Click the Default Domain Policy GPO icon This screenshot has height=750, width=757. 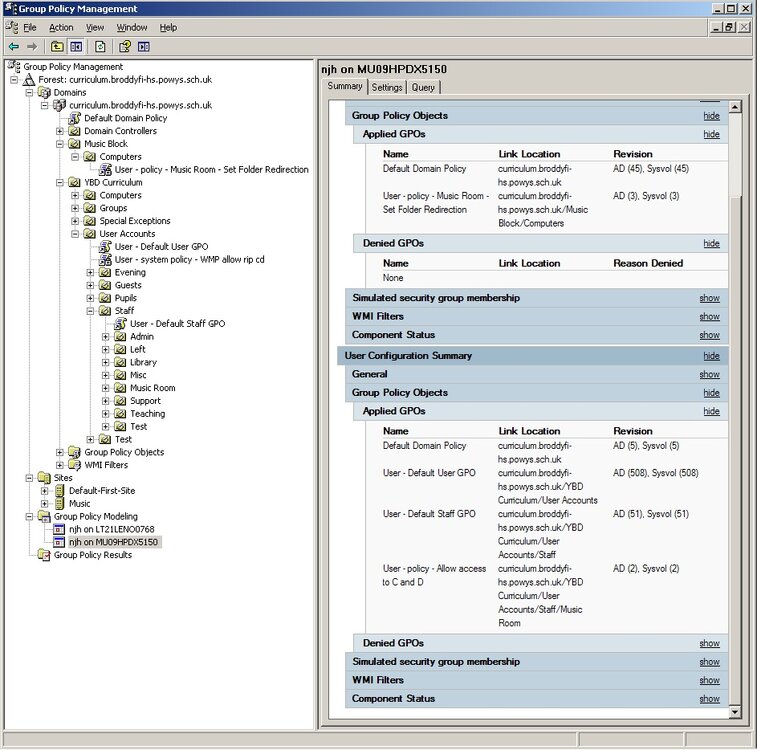pyautogui.click(x=75, y=118)
